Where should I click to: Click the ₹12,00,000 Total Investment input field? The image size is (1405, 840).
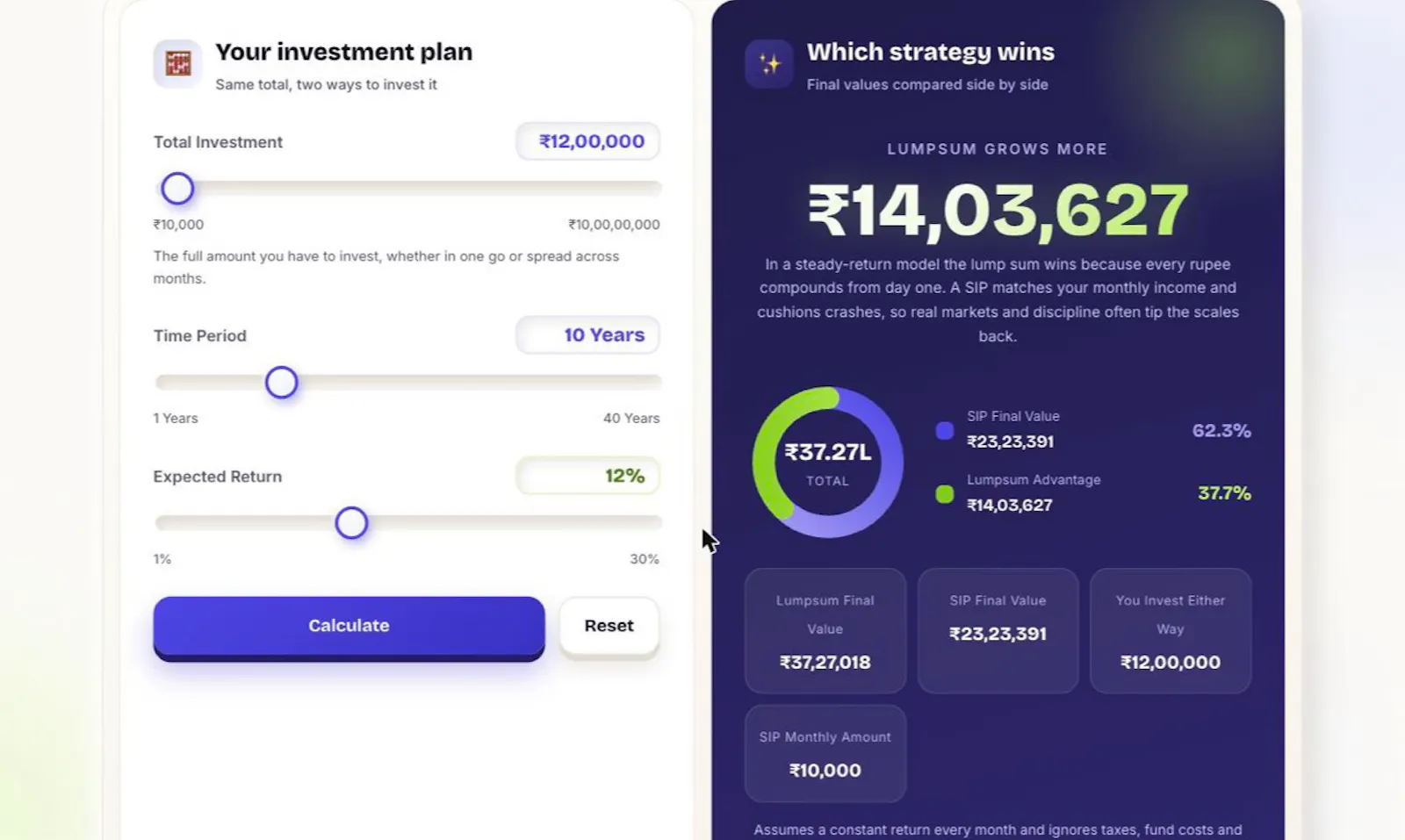pyautogui.click(x=587, y=141)
